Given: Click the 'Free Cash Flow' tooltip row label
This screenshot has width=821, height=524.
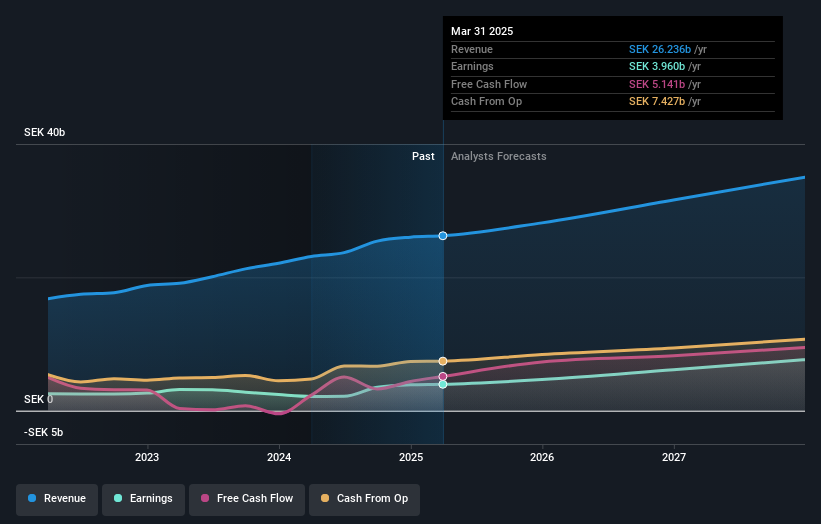Looking at the screenshot, I should point(489,84).
